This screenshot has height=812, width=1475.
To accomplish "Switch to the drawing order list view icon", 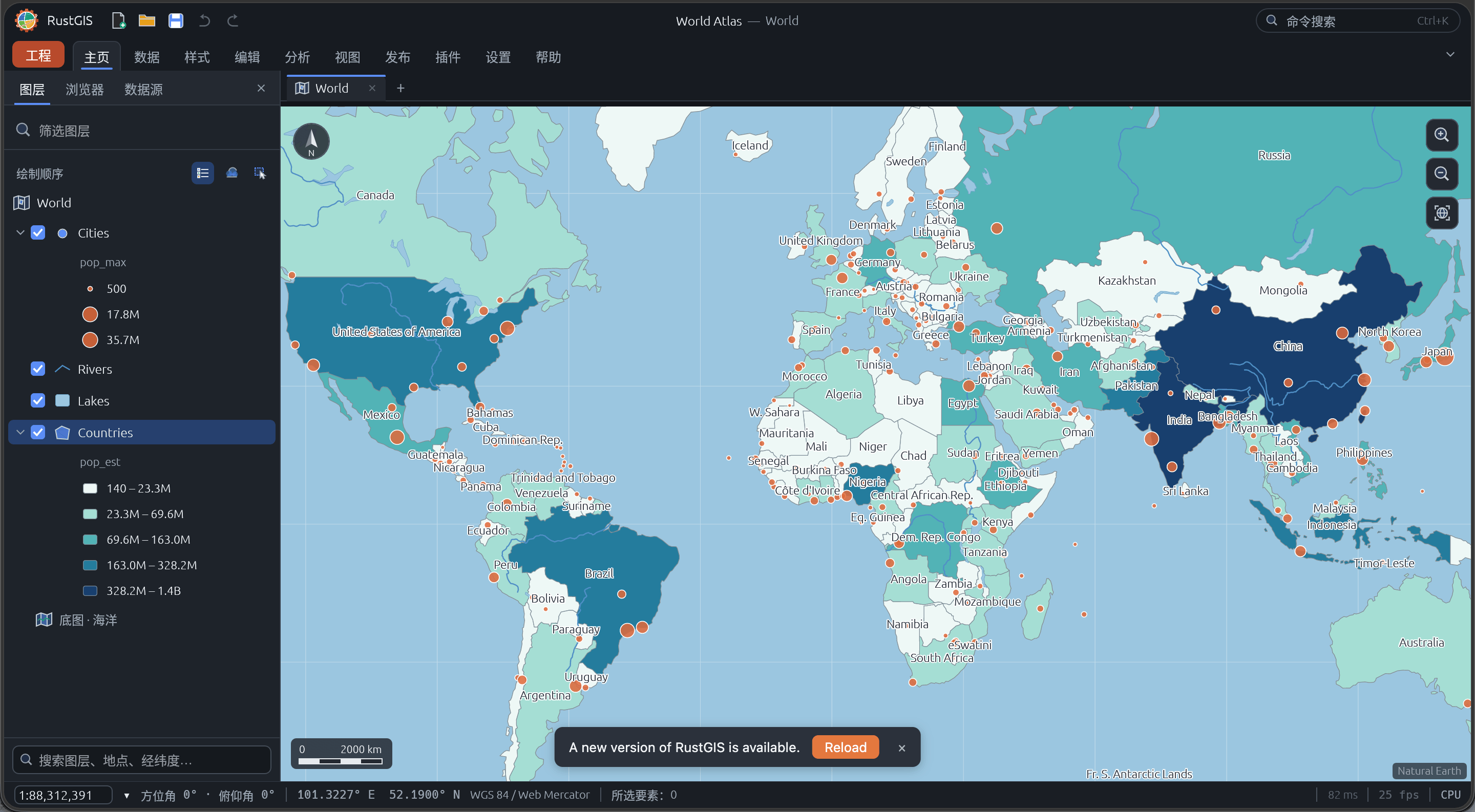I will coord(203,173).
